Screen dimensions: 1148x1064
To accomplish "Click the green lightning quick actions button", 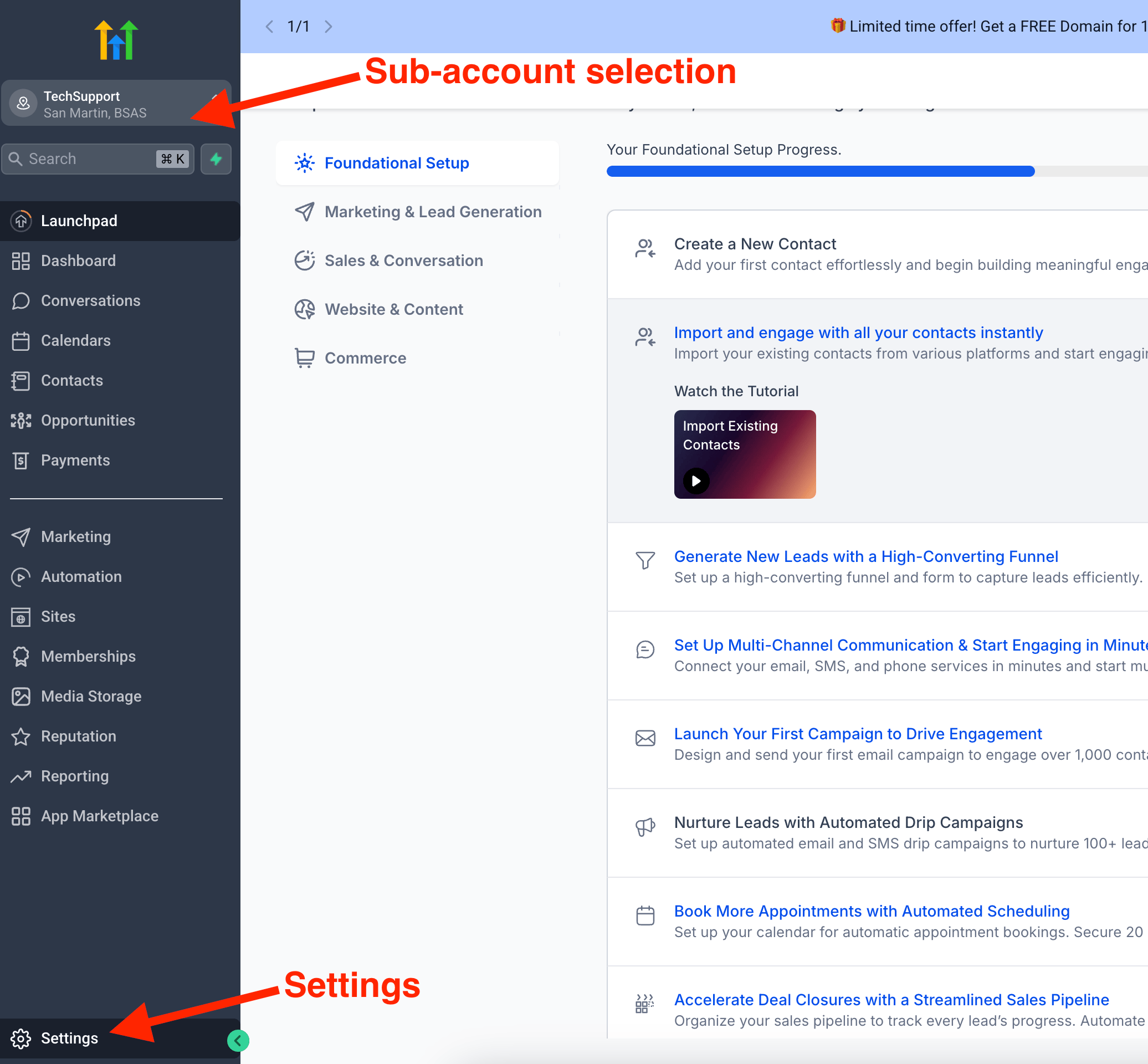I will coord(216,159).
